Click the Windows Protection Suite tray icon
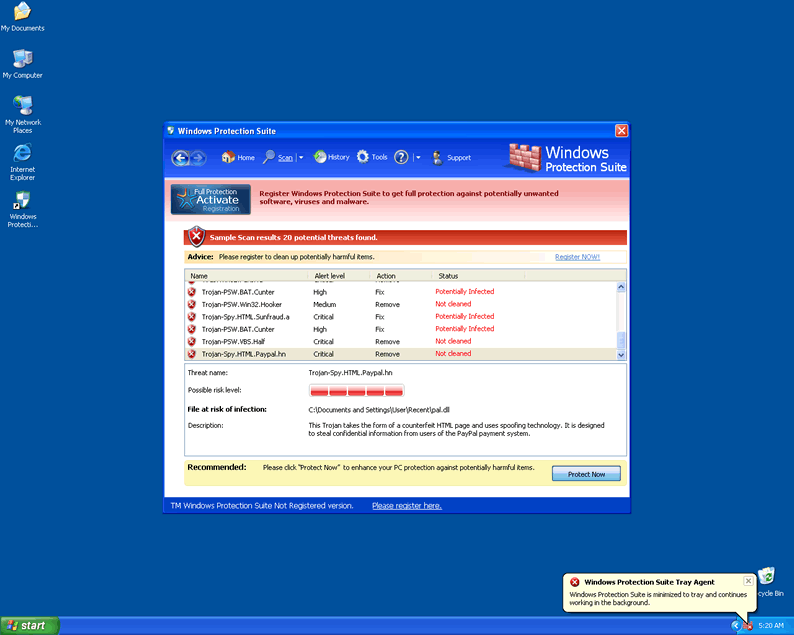The height and width of the screenshot is (635, 794). pos(747,625)
